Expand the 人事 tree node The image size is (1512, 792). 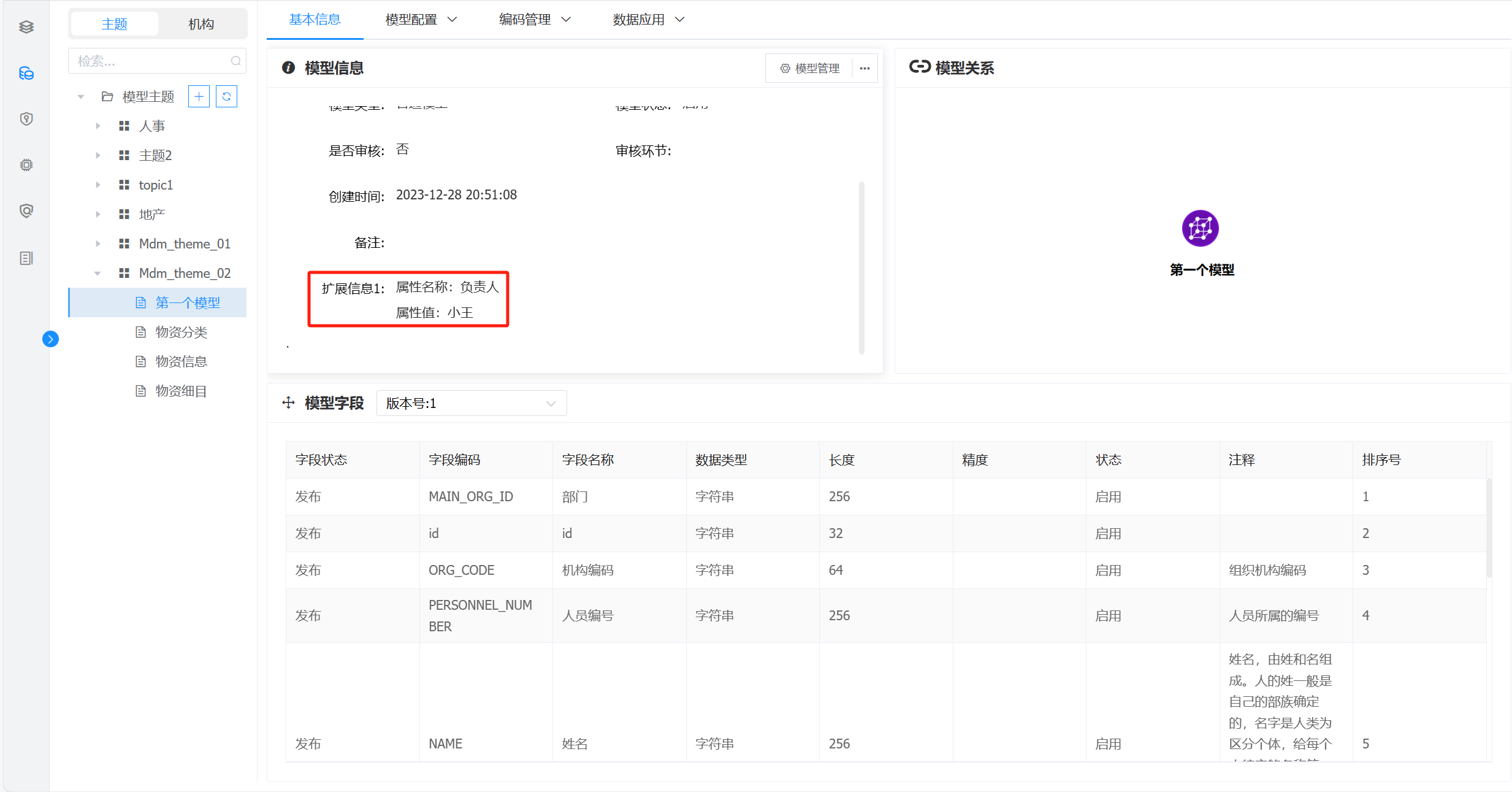click(97, 126)
